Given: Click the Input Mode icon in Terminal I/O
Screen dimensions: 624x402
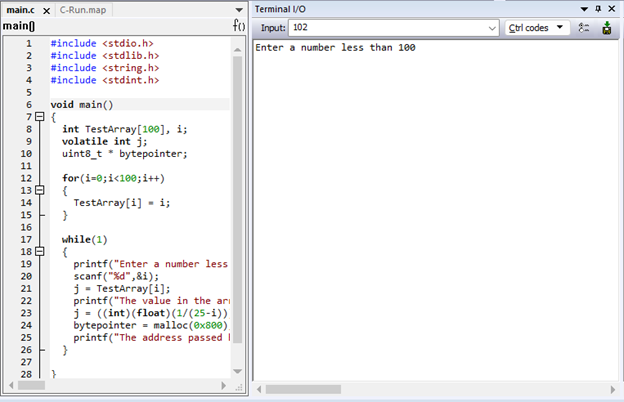Looking at the screenshot, I should coord(584,28).
